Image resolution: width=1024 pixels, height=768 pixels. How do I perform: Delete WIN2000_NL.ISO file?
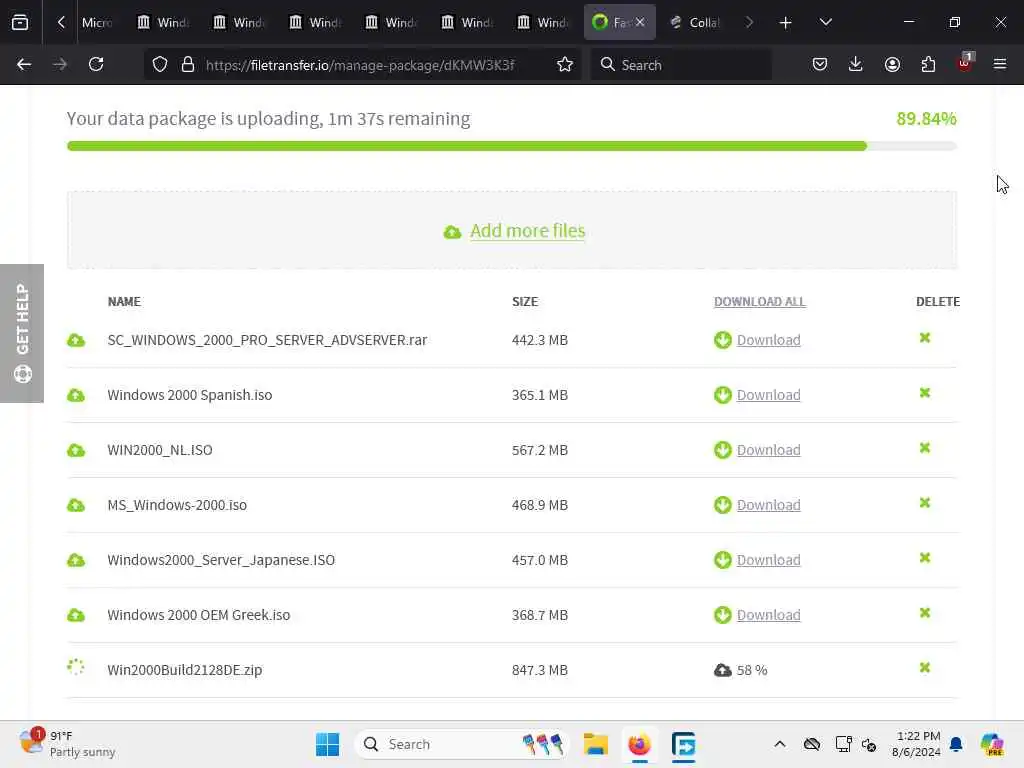click(x=925, y=447)
